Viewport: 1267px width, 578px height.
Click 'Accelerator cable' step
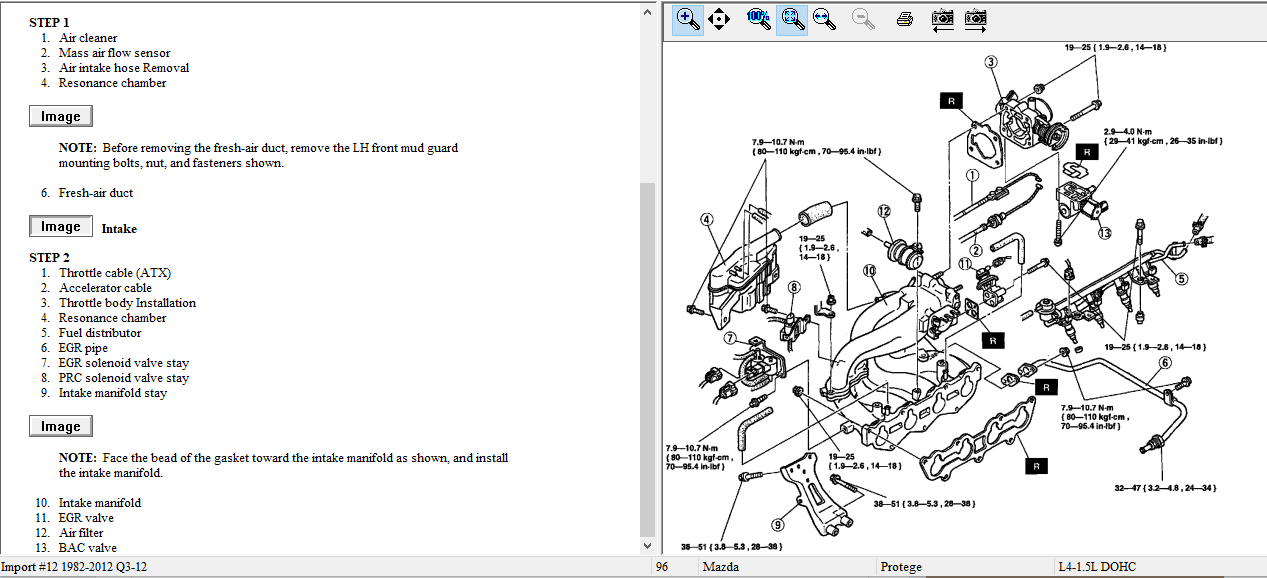[105, 288]
